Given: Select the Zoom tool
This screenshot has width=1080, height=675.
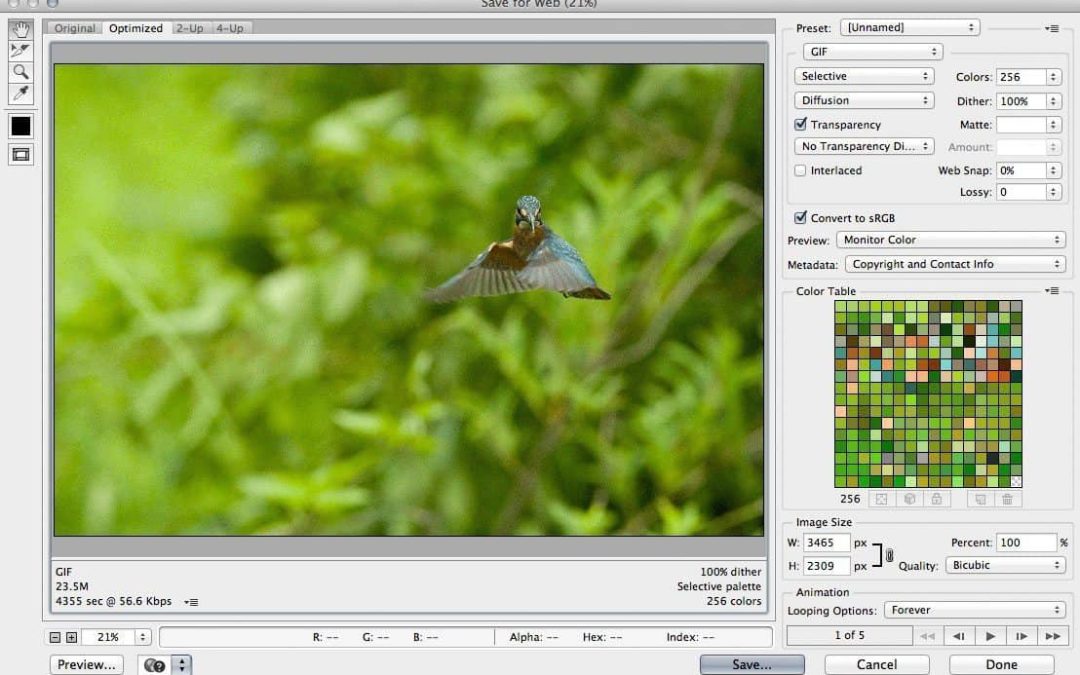Looking at the screenshot, I should (x=21, y=72).
